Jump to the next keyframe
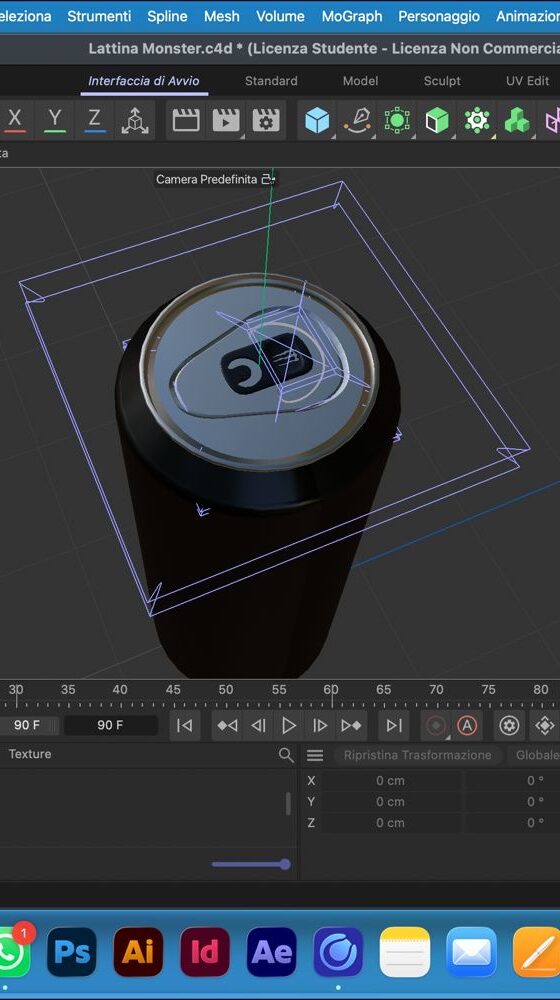The image size is (560, 1000). point(351,725)
